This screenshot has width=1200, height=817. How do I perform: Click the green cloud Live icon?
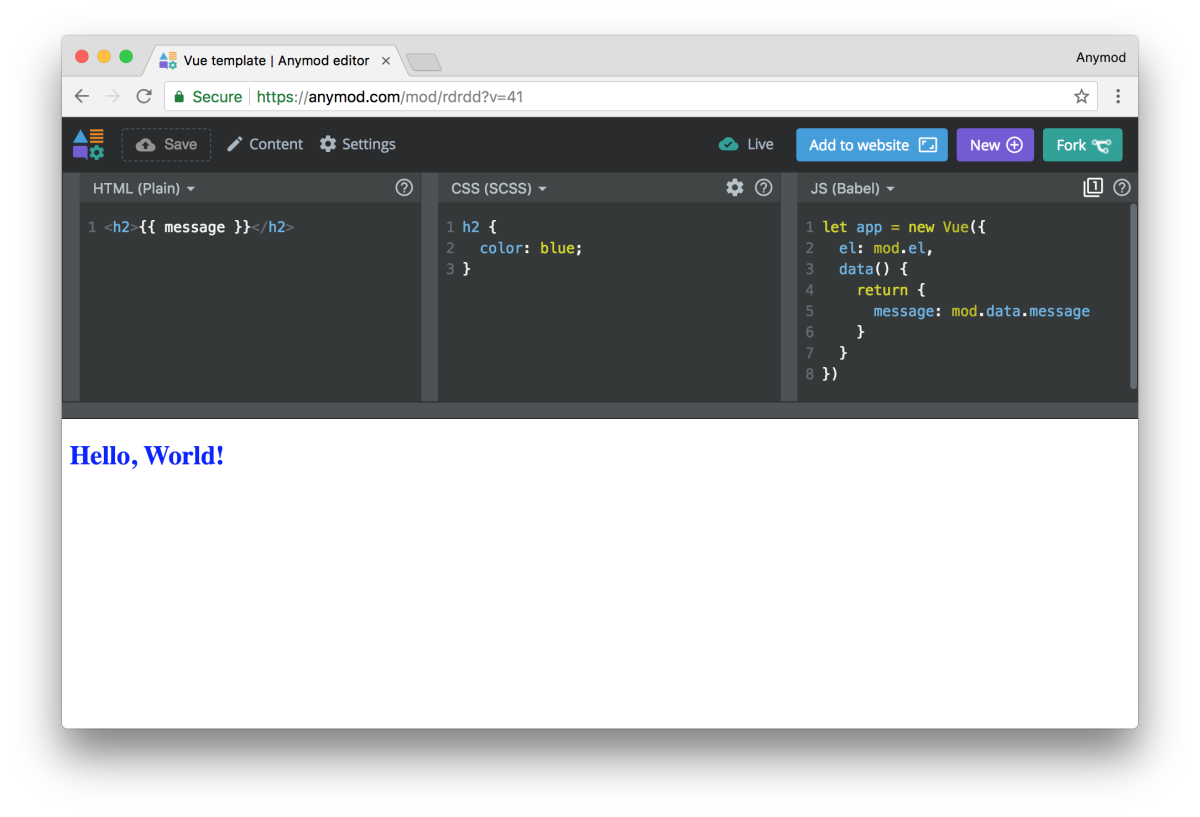pyautogui.click(x=728, y=144)
